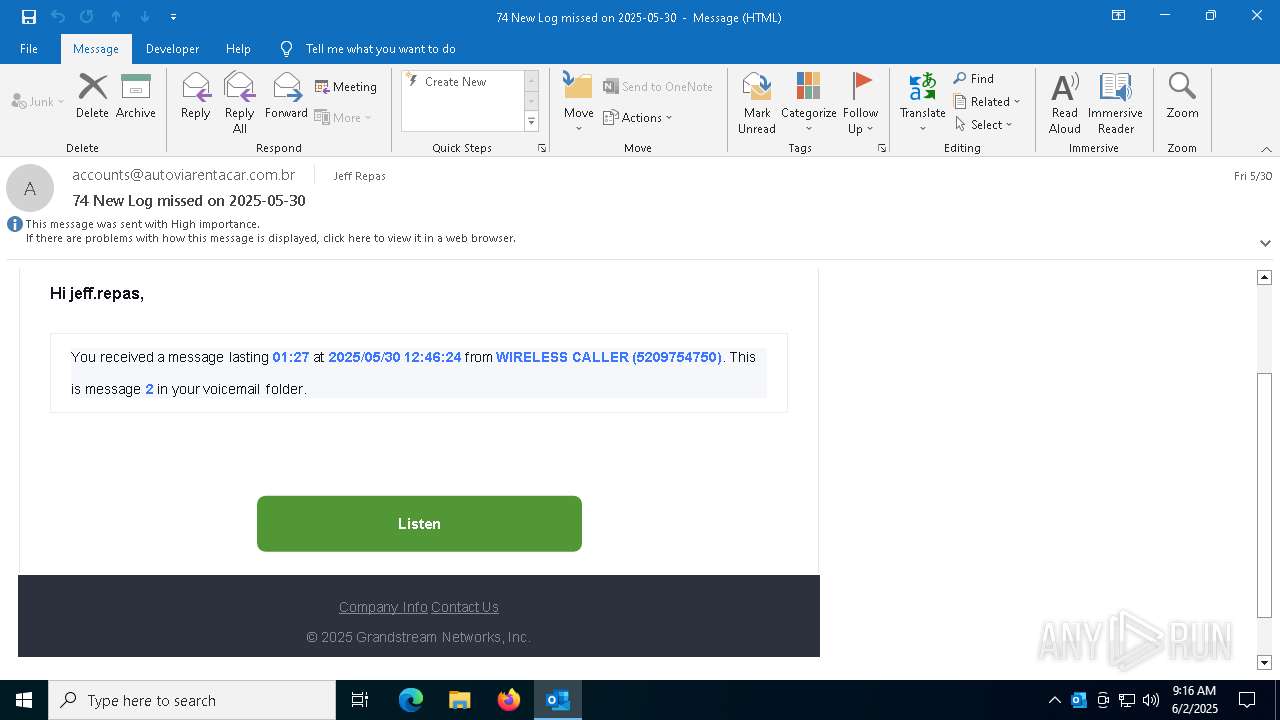The image size is (1280, 720).
Task: Open the notification center
Action: [1247, 700]
